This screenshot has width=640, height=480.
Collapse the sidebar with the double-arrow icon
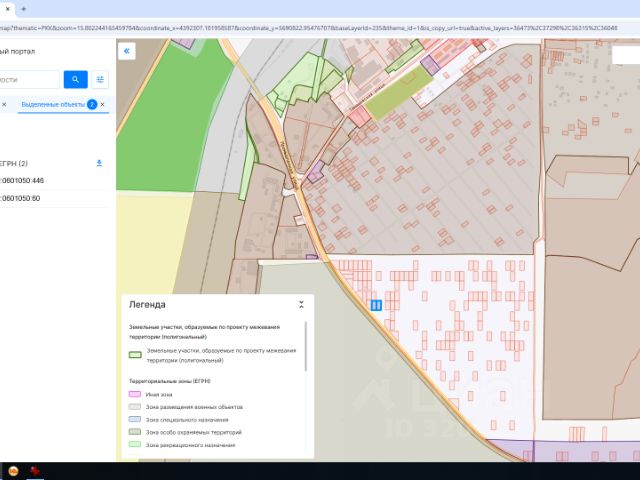pos(126,51)
